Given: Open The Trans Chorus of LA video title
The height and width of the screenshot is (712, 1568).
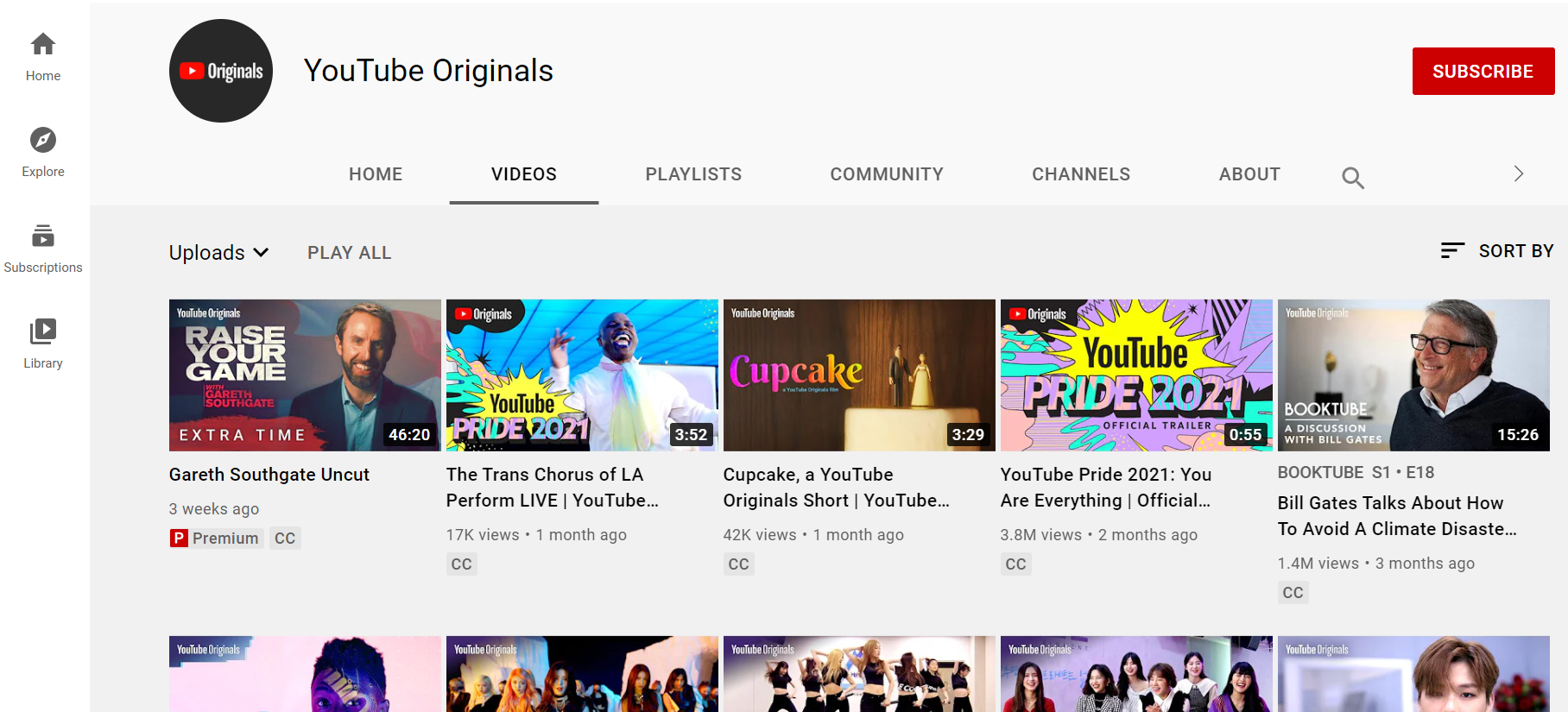Looking at the screenshot, I should click(x=553, y=488).
